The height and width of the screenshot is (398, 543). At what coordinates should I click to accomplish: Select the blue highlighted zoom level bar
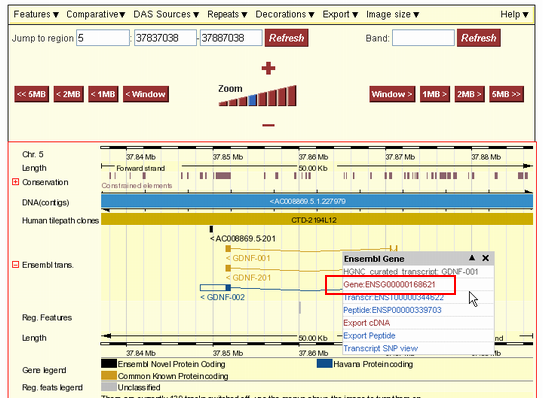[252, 100]
